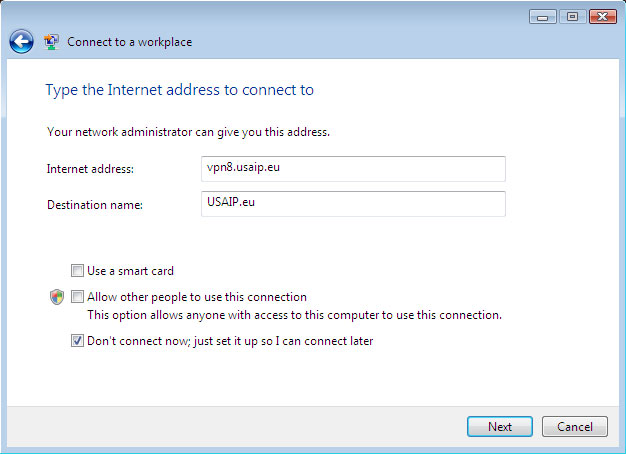
Task: Click the Internet address label
Action: [x=90, y=169]
